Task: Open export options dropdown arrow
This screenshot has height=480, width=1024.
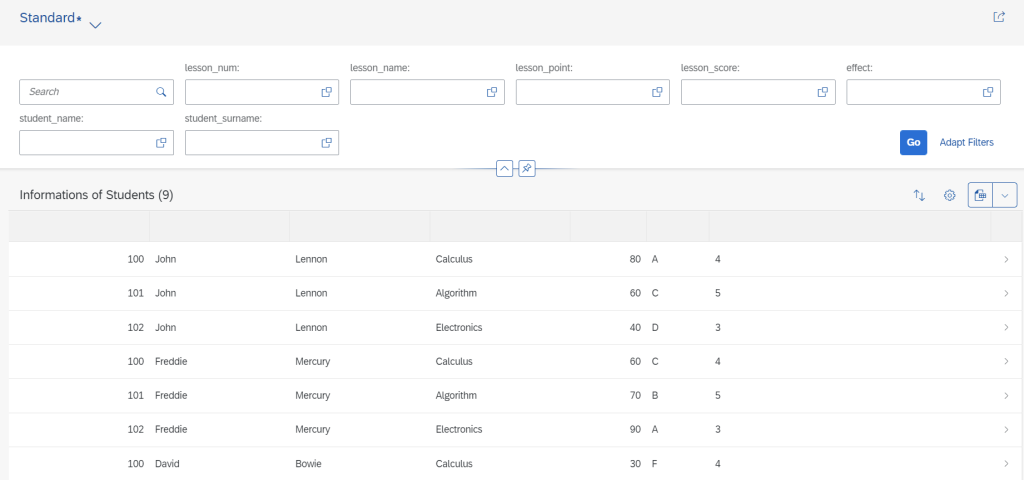Action: click(1004, 195)
